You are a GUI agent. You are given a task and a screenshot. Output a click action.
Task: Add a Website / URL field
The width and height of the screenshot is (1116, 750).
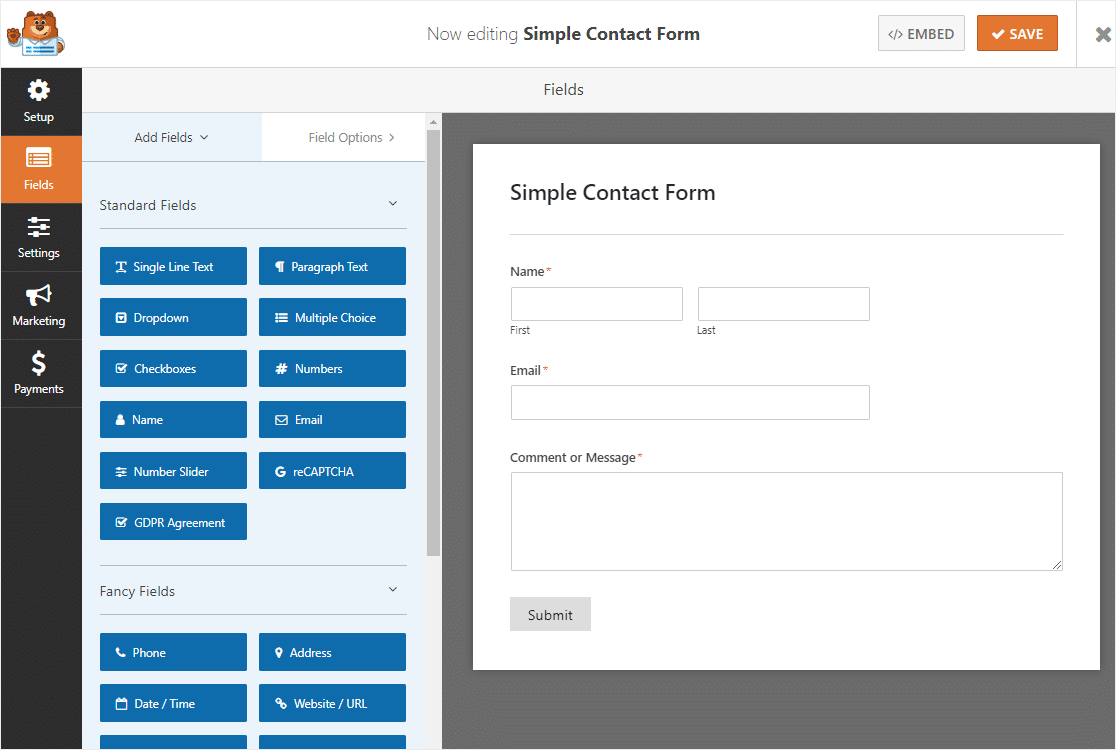pos(332,703)
